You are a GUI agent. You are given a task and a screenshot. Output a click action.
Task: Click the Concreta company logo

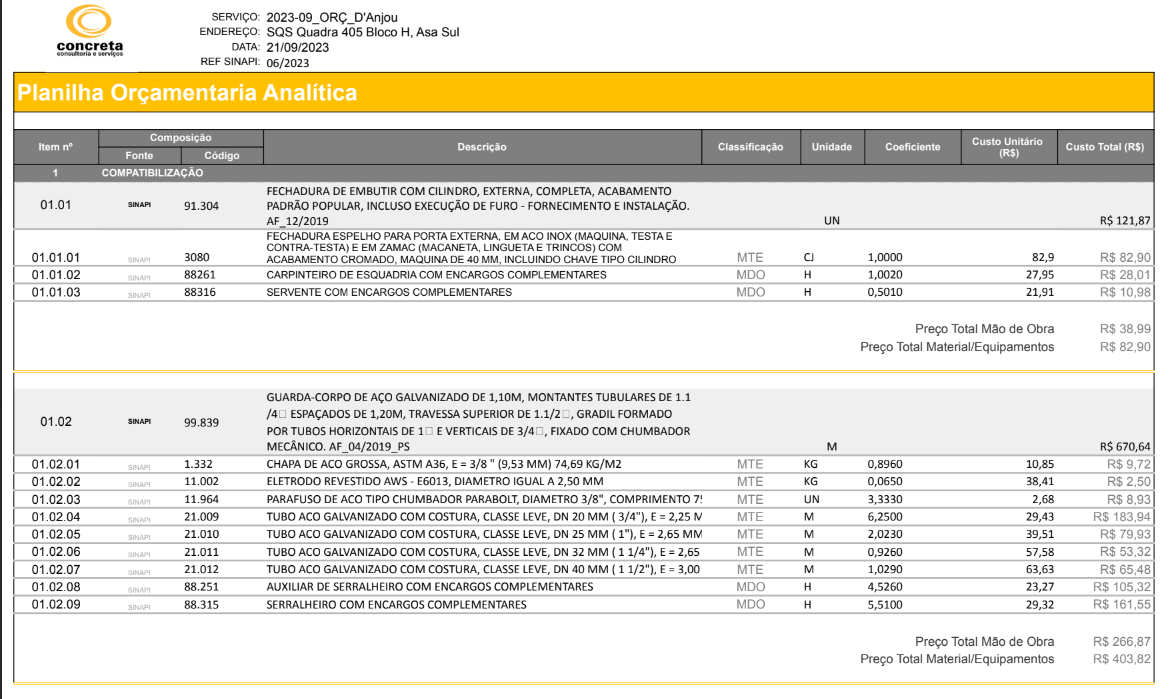pyautogui.click(x=90, y=31)
